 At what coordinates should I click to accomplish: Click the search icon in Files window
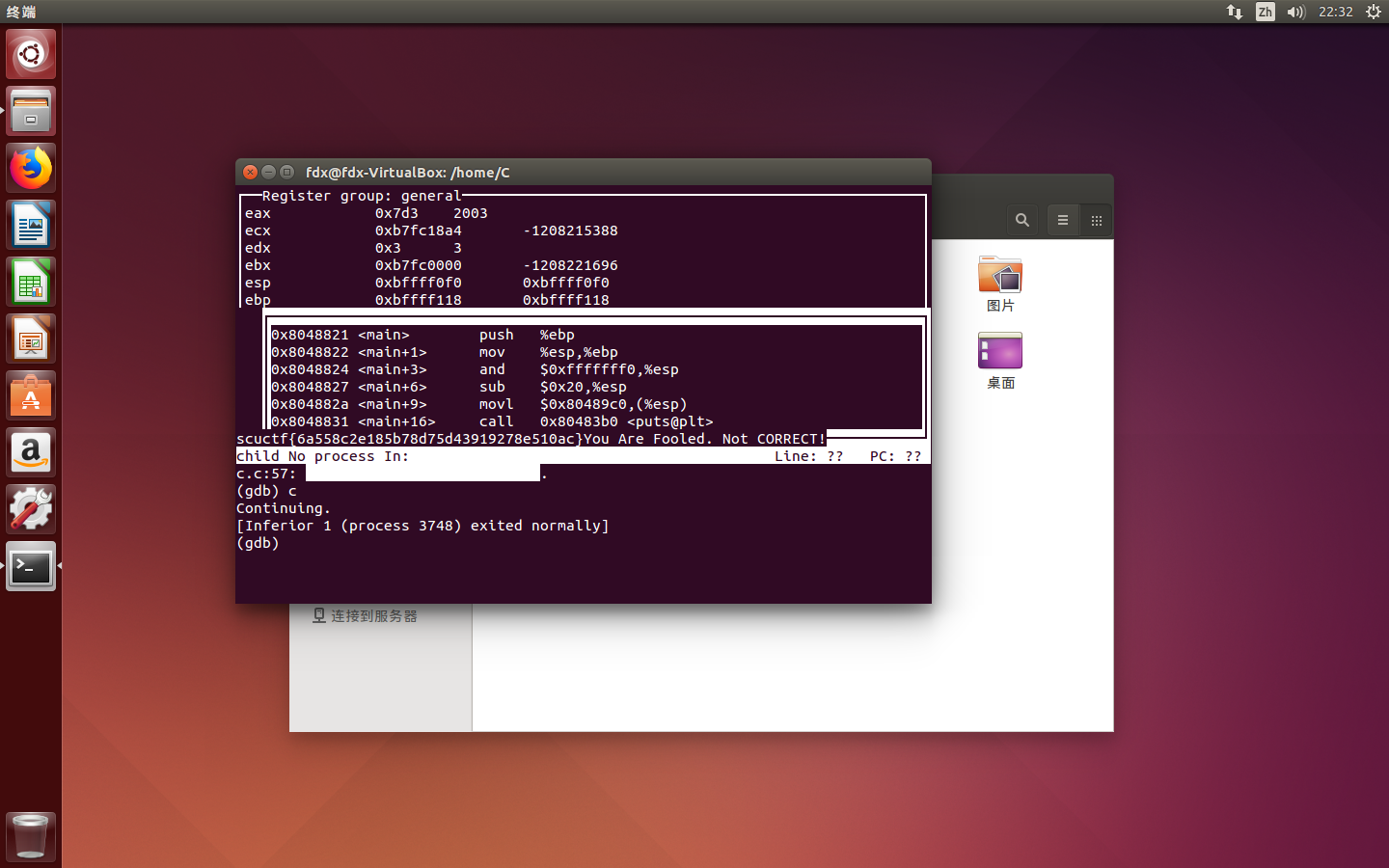coord(1022,220)
